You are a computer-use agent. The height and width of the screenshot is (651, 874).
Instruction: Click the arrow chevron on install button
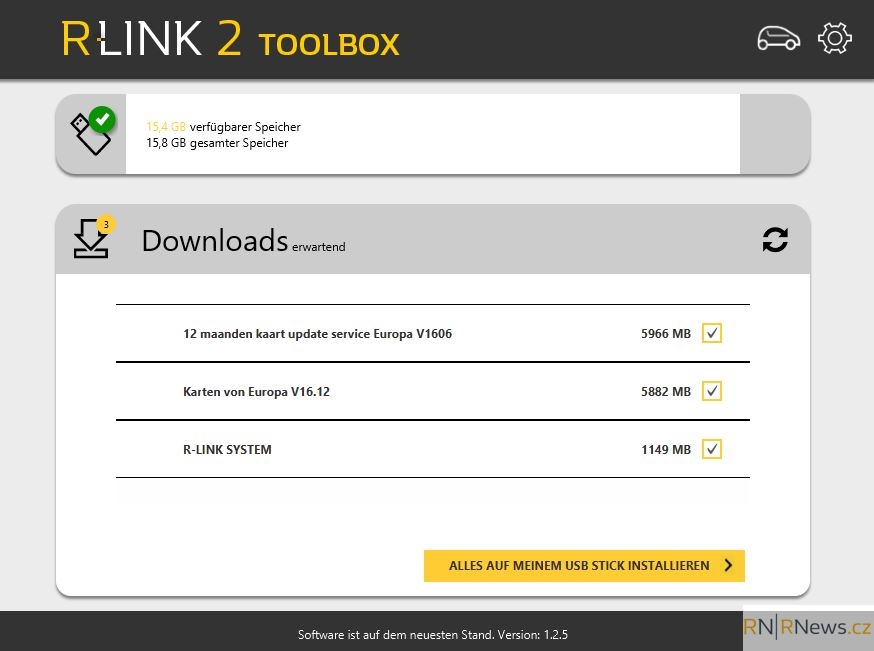tap(728, 565)
